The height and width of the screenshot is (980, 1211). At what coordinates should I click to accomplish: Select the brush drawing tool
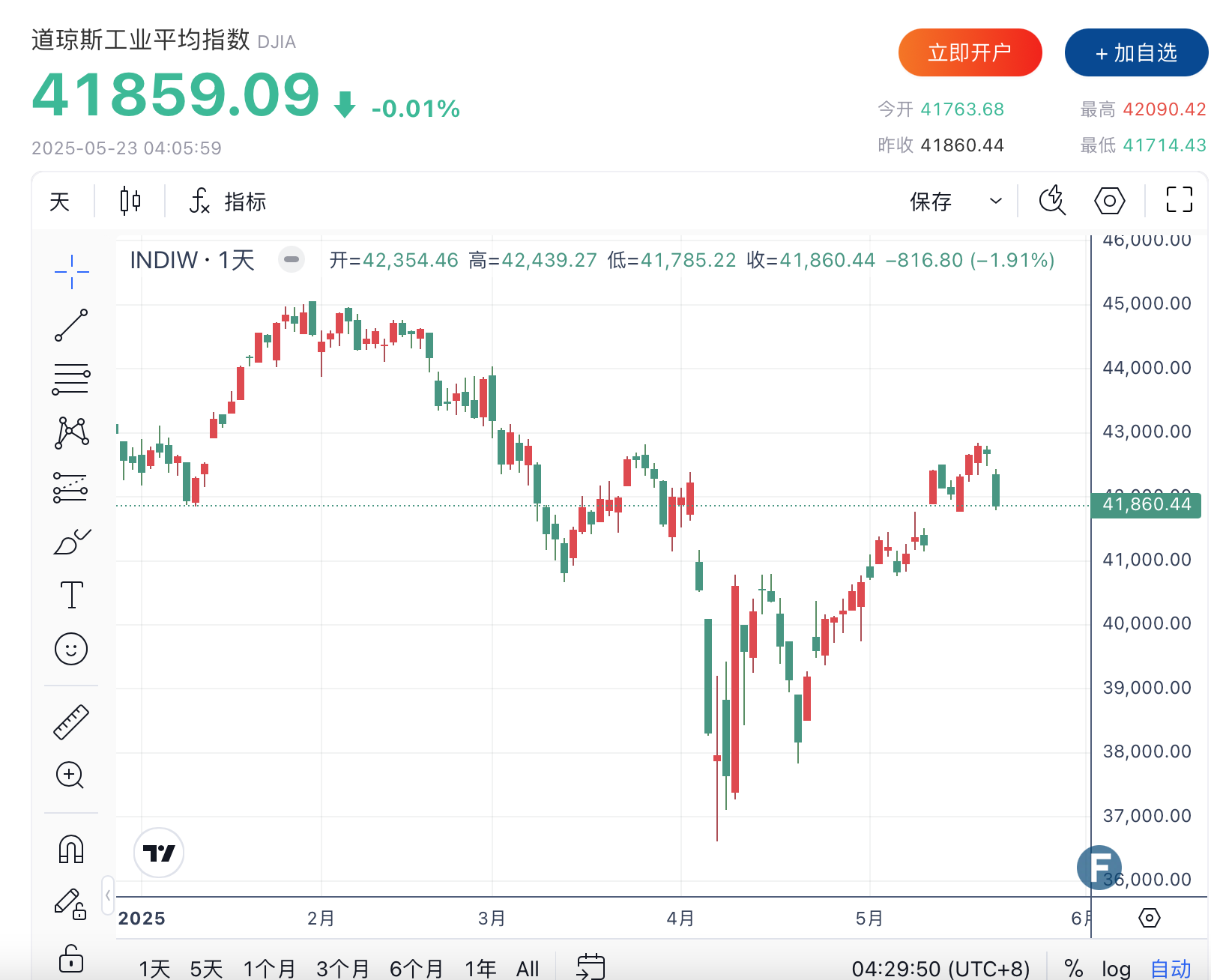coord(71,541)
